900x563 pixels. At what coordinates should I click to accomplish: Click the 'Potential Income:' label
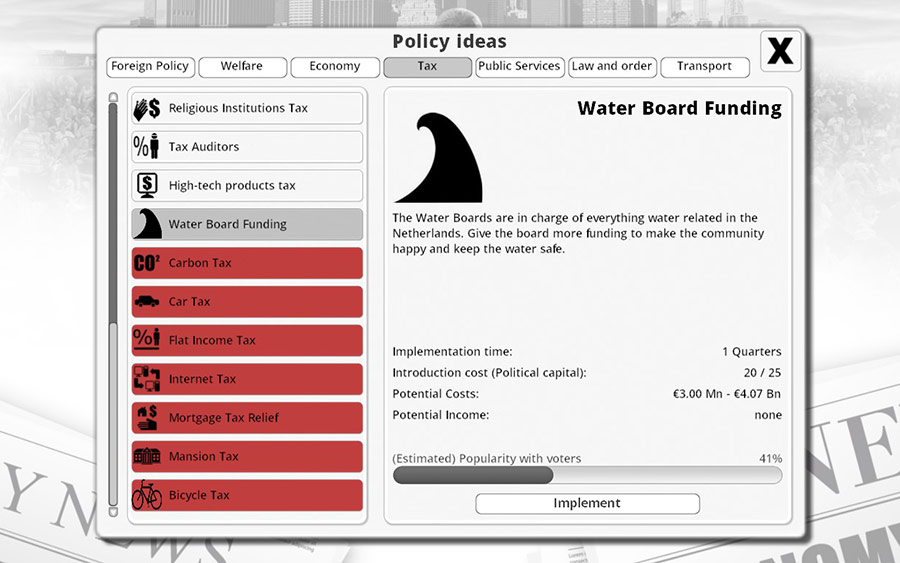441,415
